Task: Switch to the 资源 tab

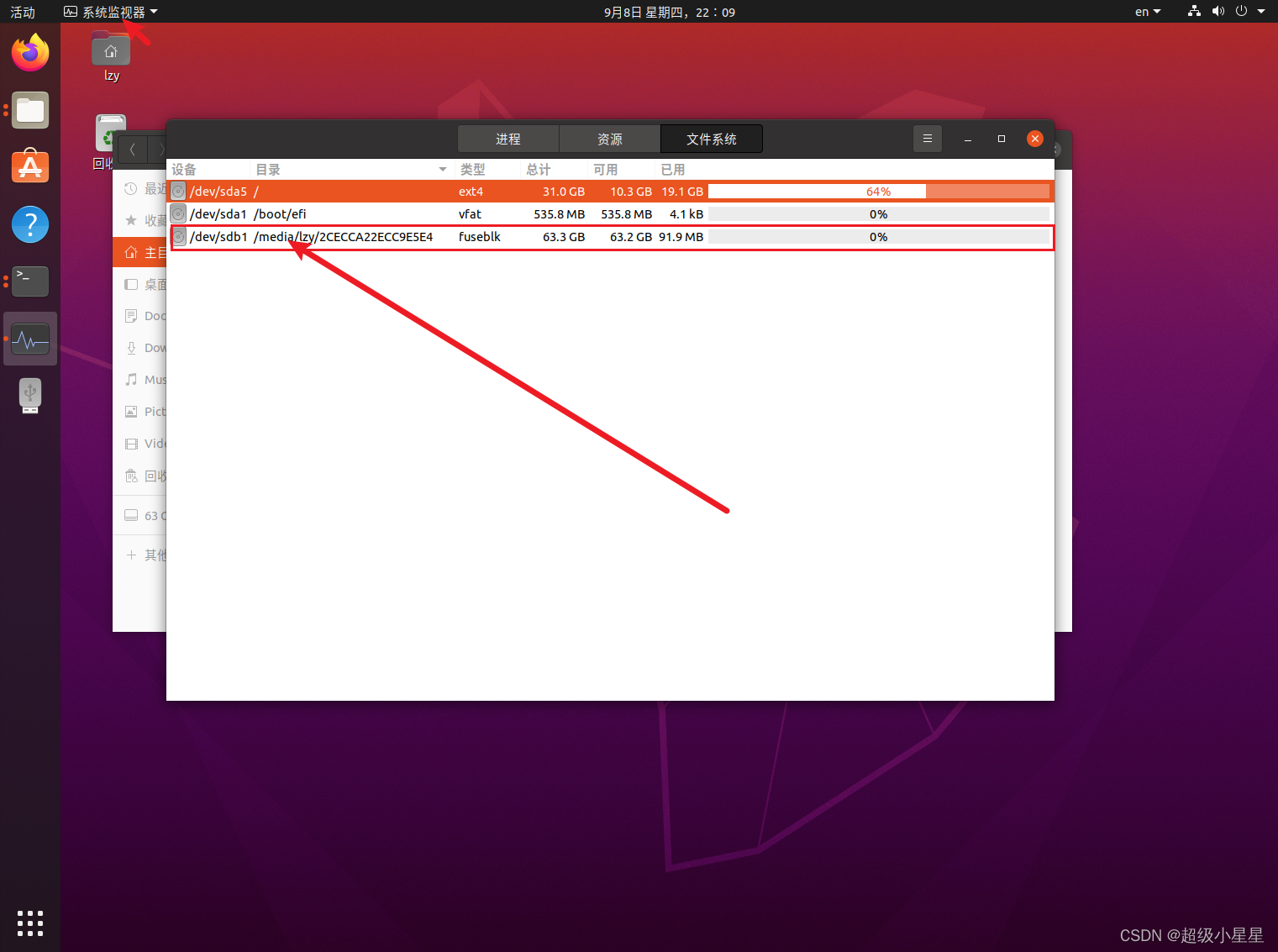Action: [610, 139]
